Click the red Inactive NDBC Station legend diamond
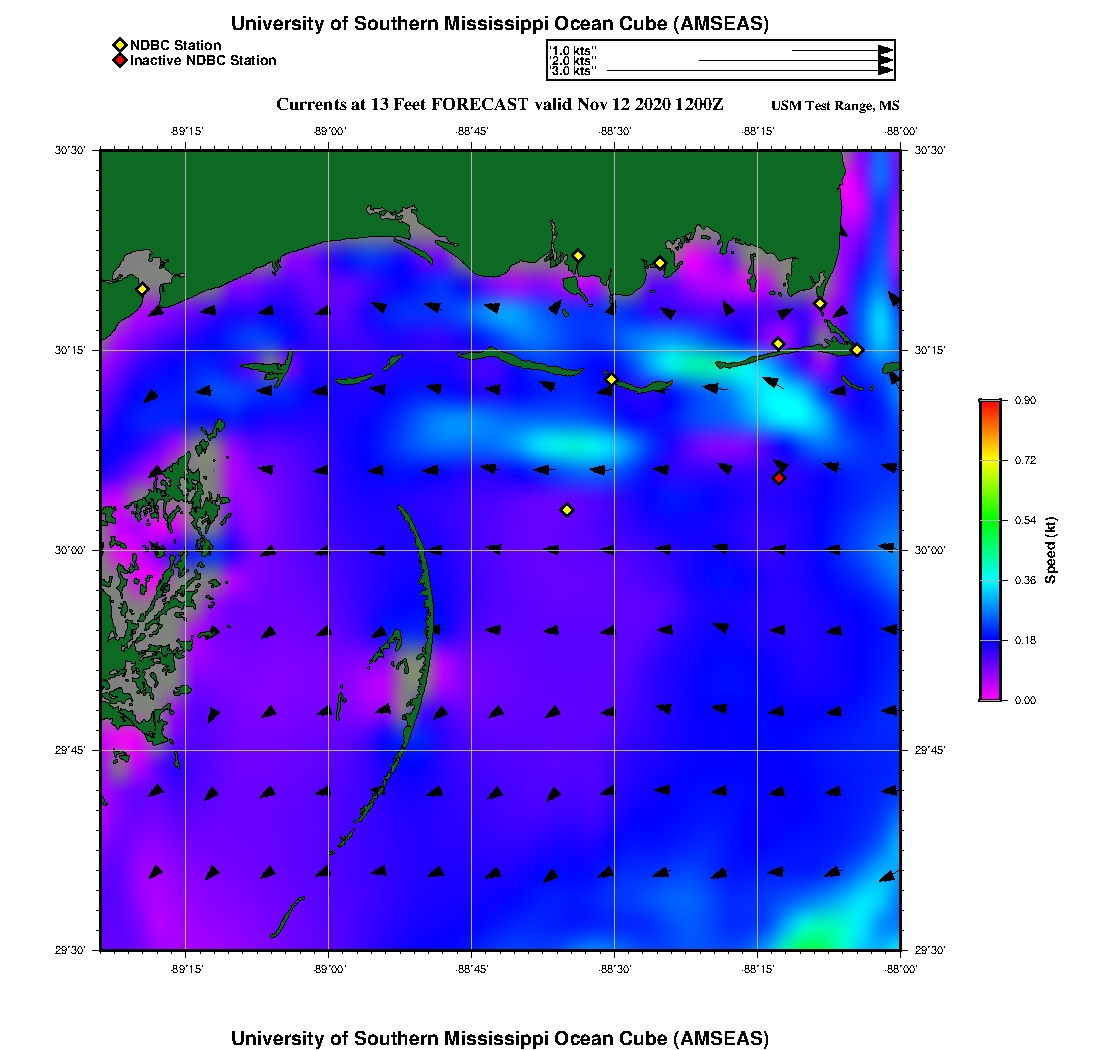Screen dimensions: 1100x1050 click(x=120, y=60)
